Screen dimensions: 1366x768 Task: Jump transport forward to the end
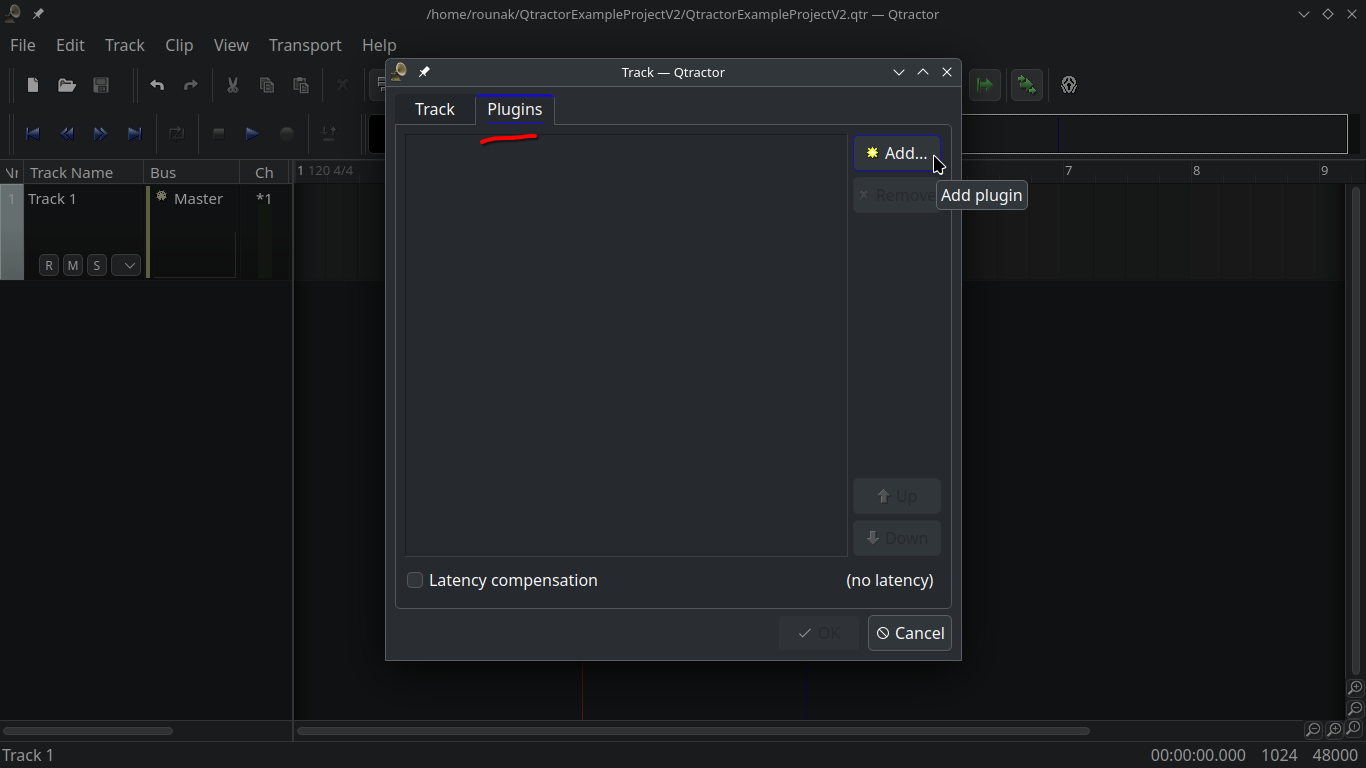135,134
